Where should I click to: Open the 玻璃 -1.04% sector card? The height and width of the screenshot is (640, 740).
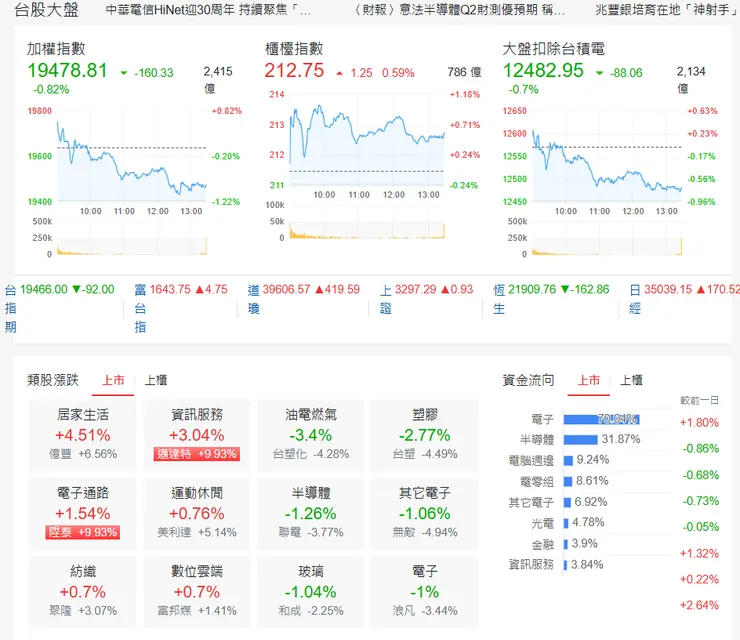[311, 591]
